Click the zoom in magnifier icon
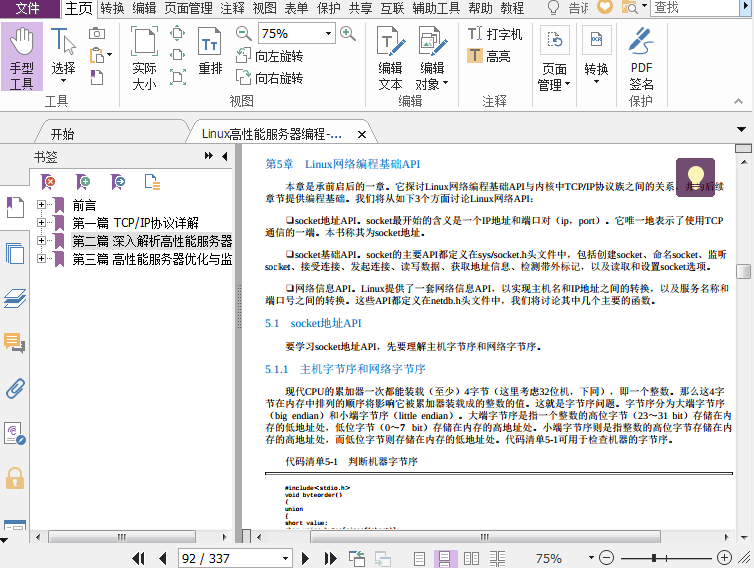The height and width of the screenshot is (568, 754). 348,33
